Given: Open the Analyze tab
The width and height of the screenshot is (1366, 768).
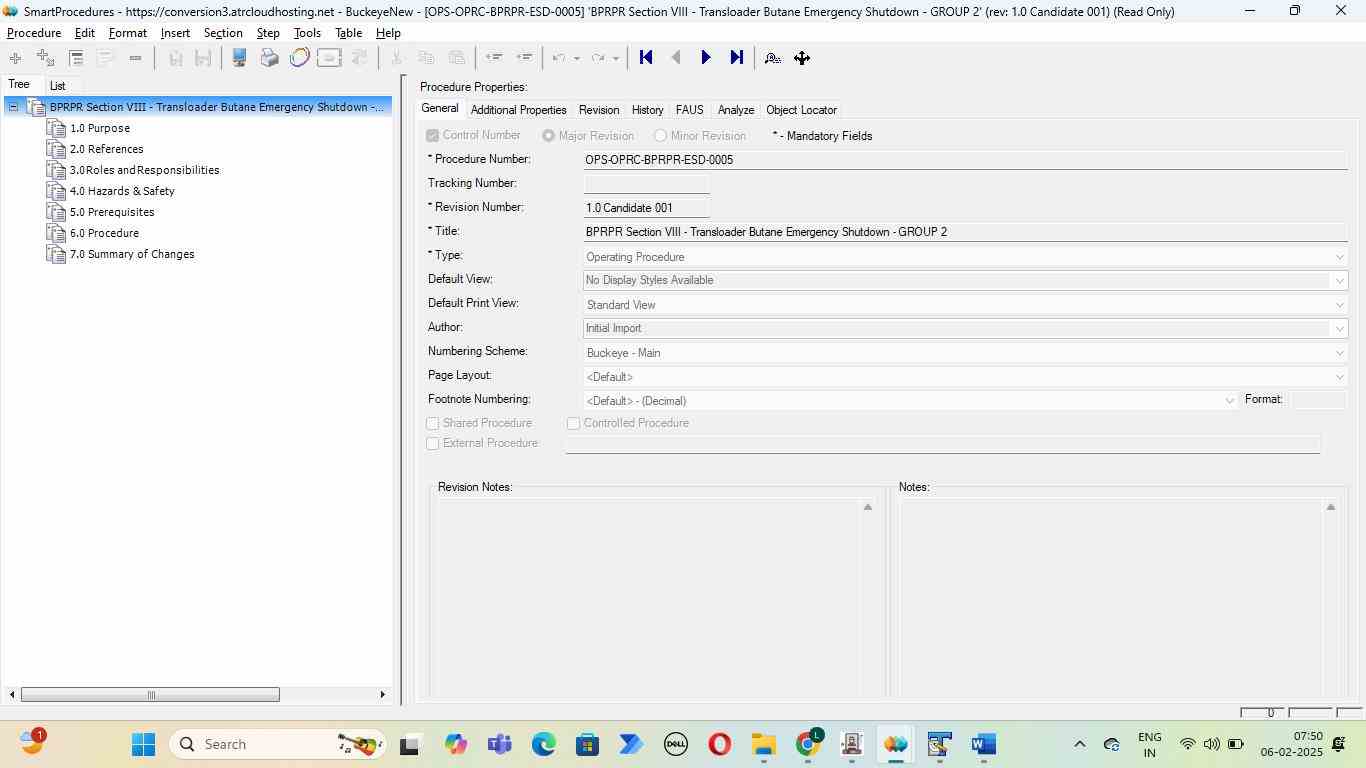Looking at the screenshot, I should (x=735, y=110).
